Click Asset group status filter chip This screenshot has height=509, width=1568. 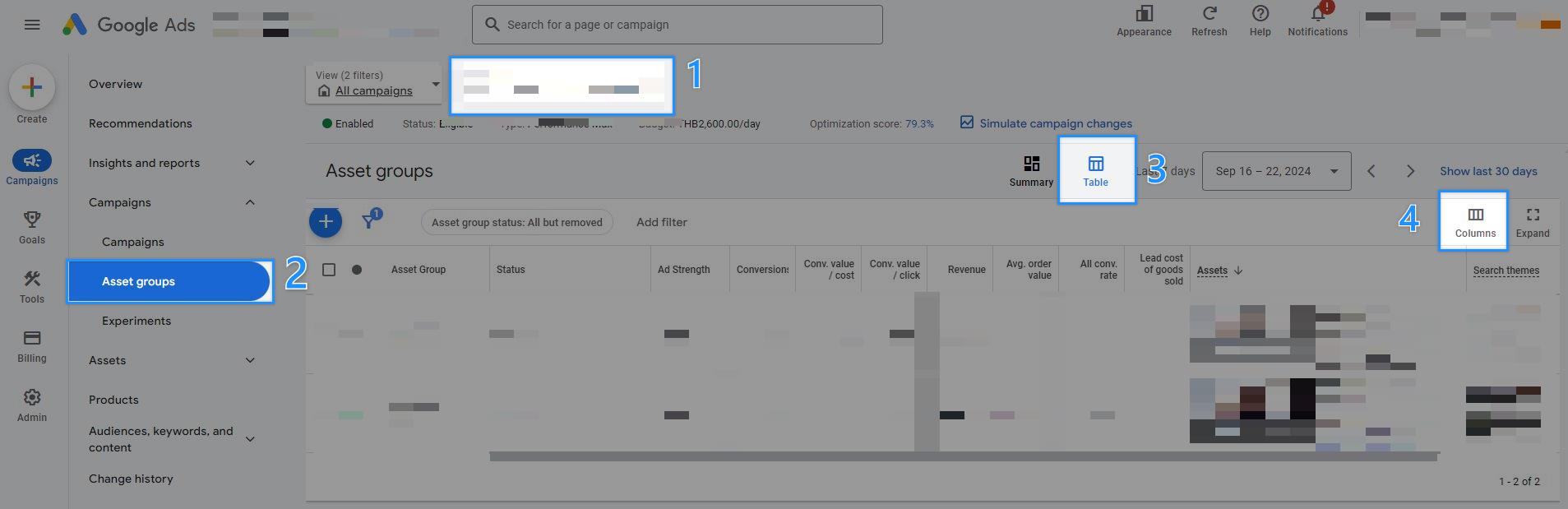[x=517, y=222]
